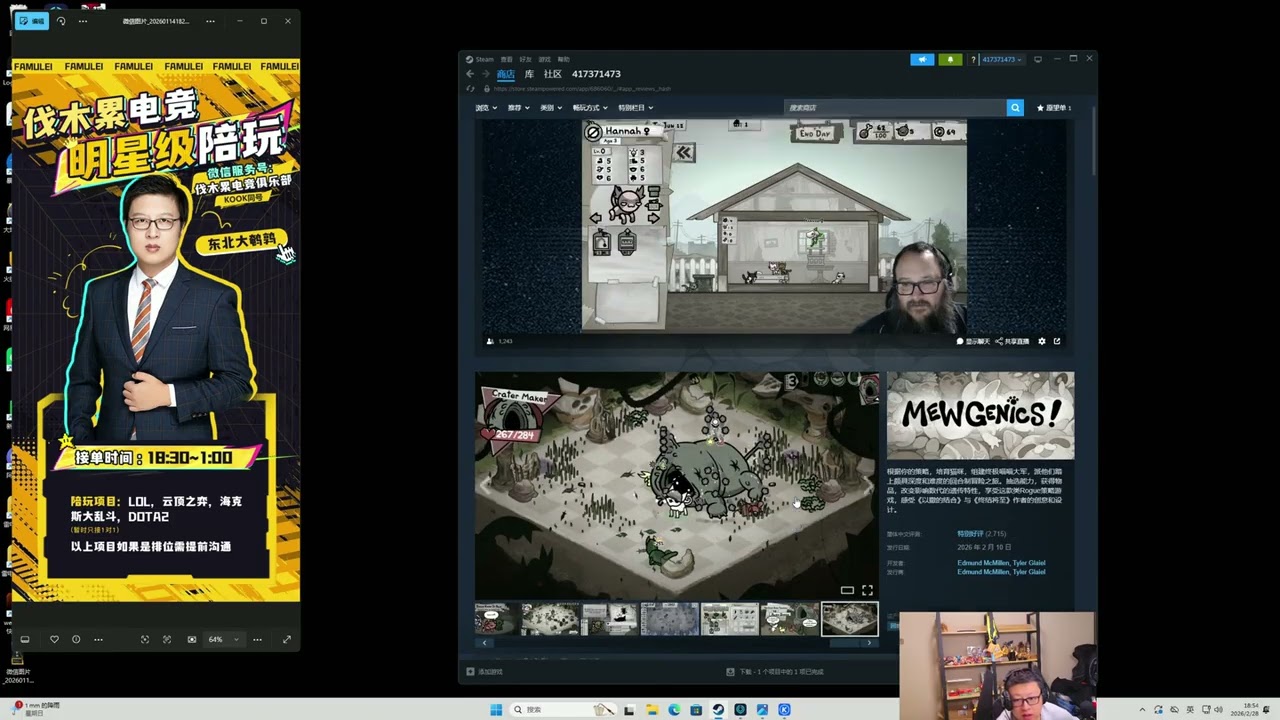Screen dimensions: 1280x720
Task: Switch to 社区 community tab
Action: 553,74
